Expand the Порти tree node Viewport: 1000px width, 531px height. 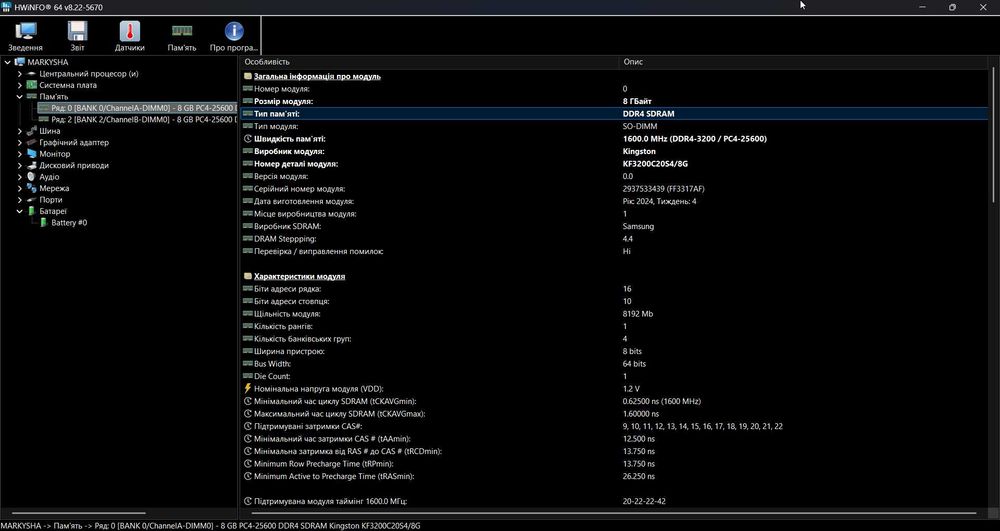[19, 200]
